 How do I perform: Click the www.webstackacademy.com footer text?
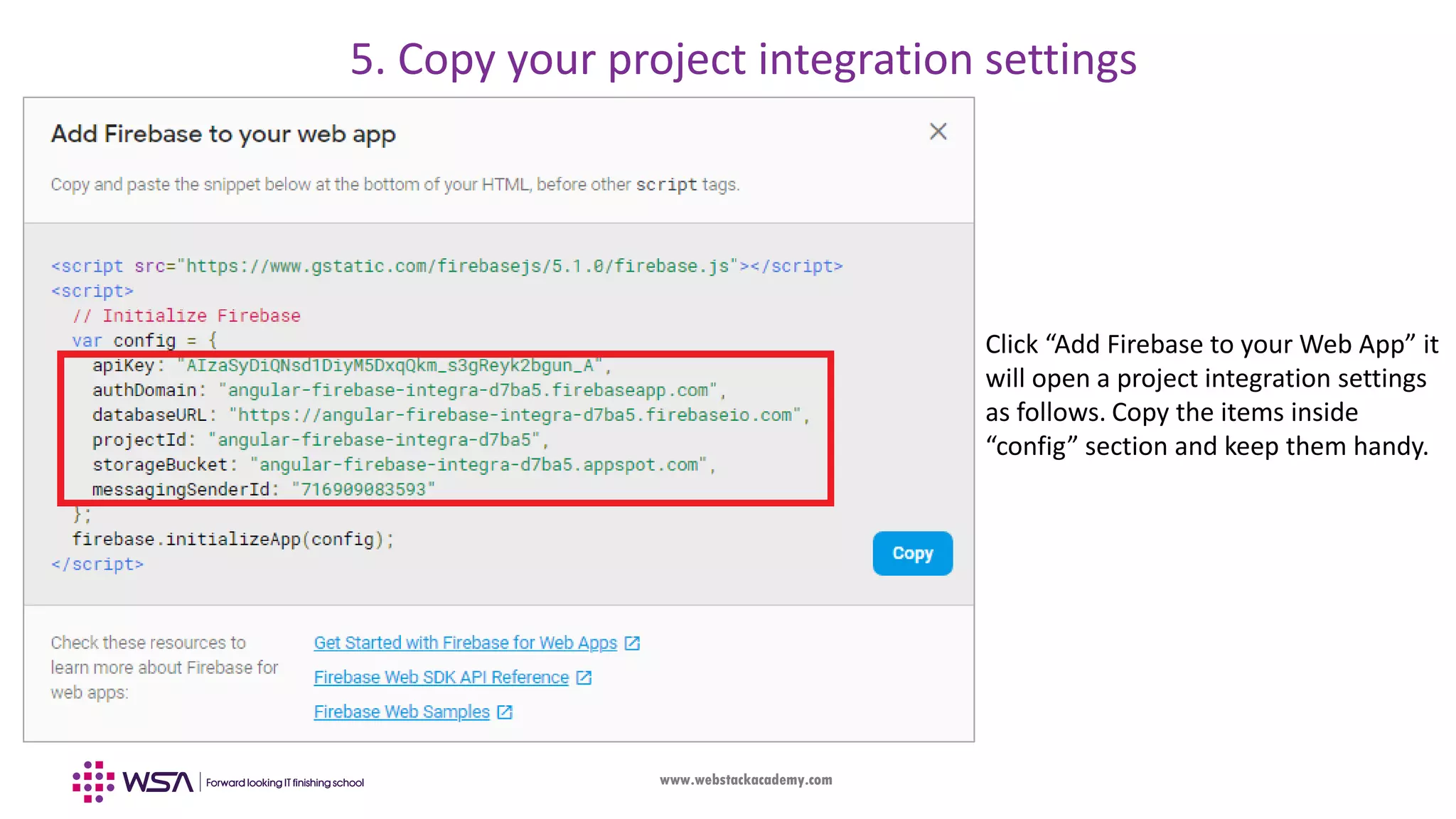(746, 780)
